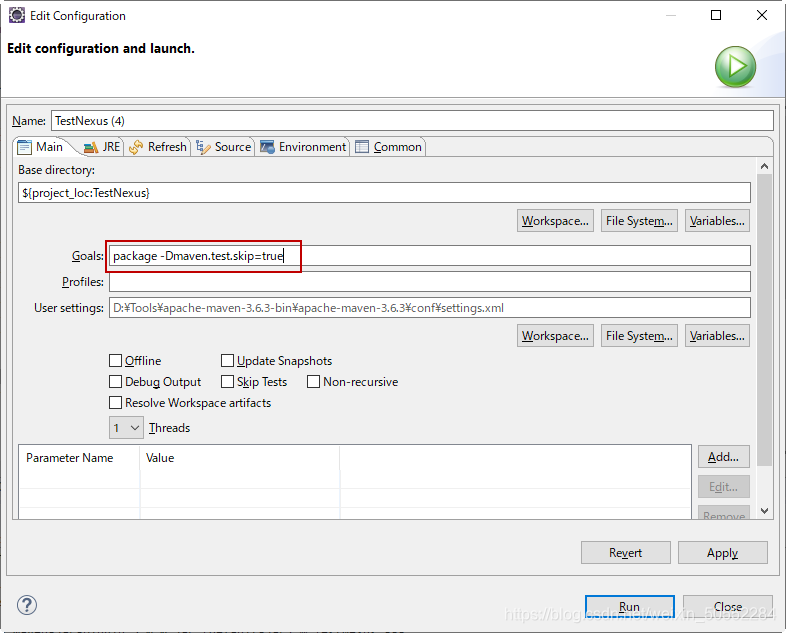Enable the Offline checkbox
786x633 pixels.
point(115,360)
